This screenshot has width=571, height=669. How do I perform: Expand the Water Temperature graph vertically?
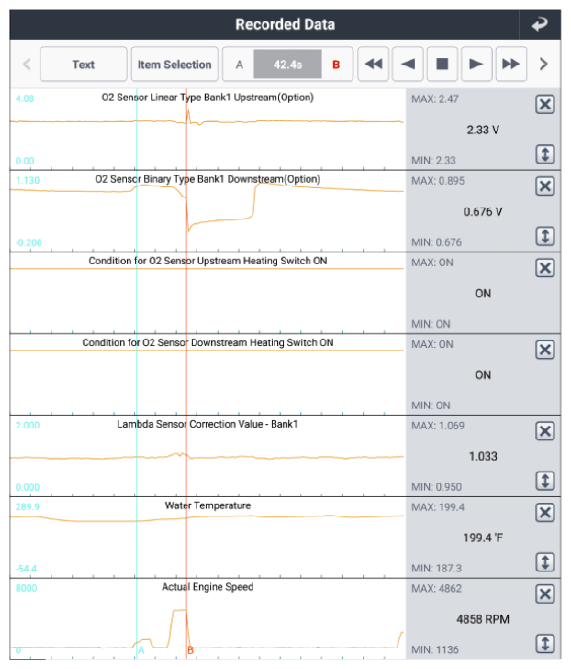(x=545, y=562)
